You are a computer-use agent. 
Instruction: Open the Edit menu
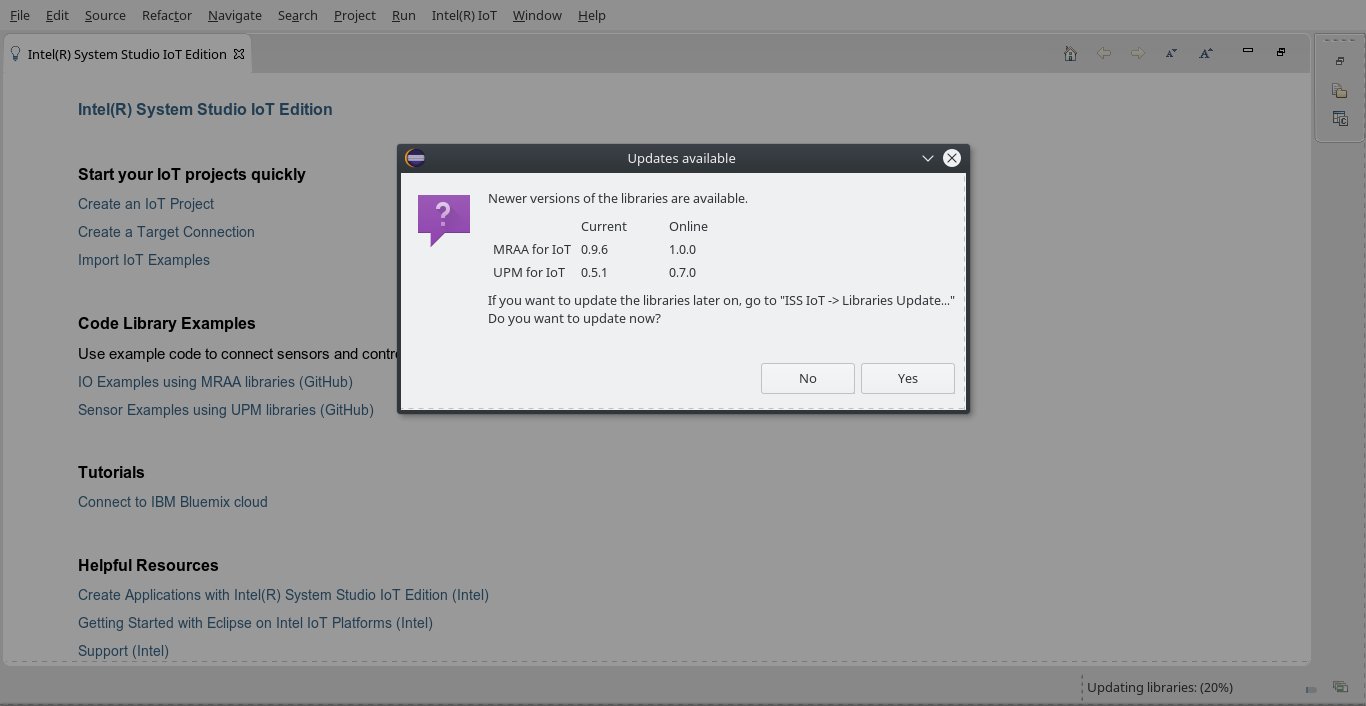click(x=57, y=15)
